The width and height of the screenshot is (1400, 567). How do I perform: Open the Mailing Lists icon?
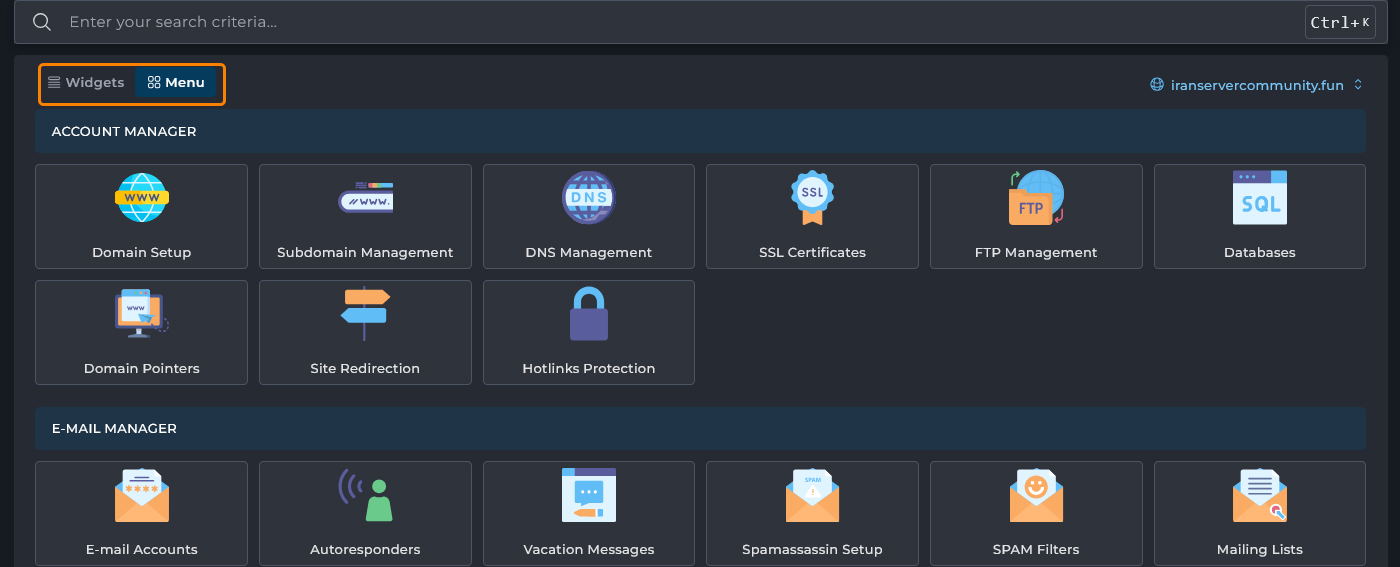1259,495
